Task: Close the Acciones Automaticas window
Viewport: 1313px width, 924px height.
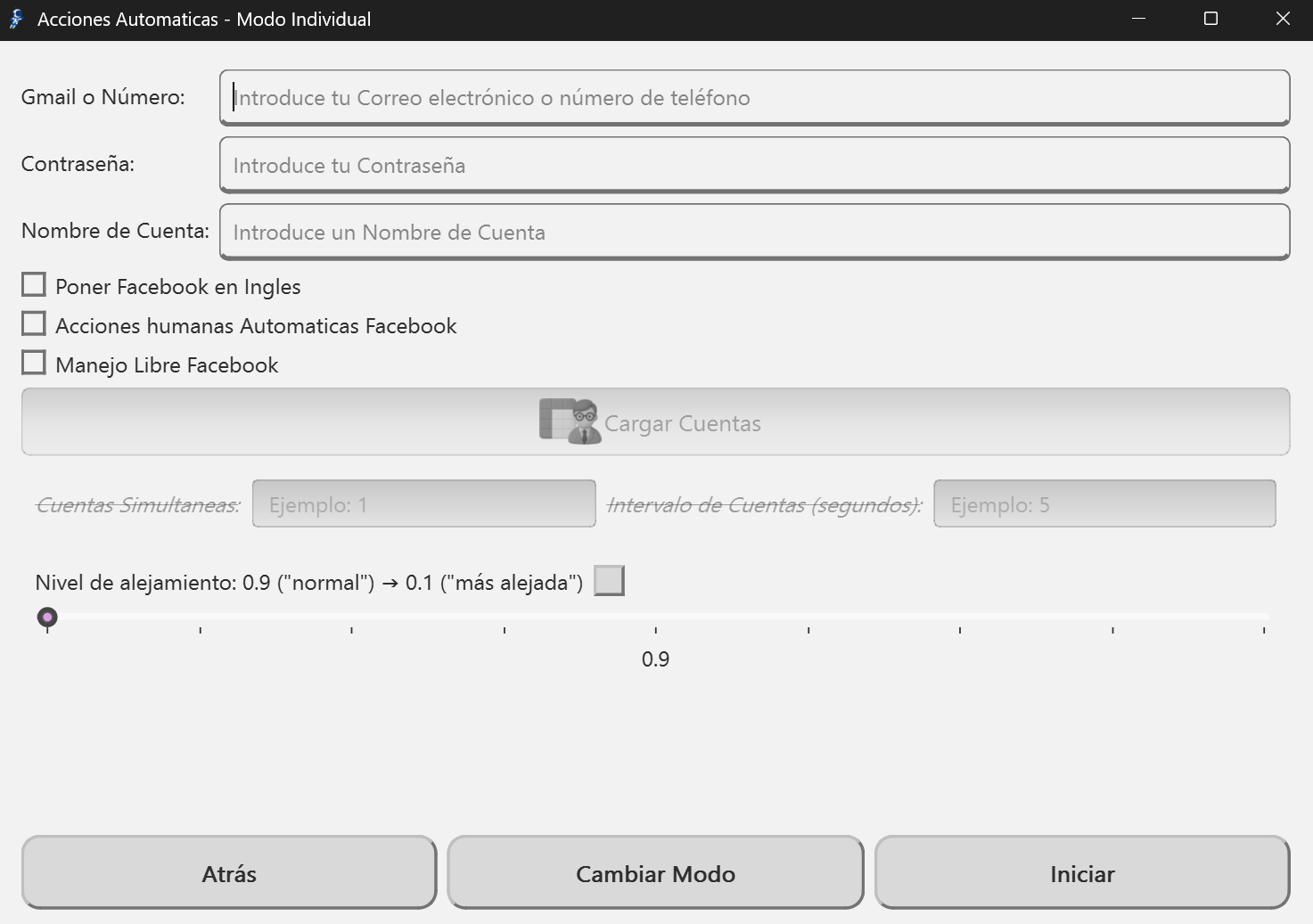Action: pos(1283,19)
